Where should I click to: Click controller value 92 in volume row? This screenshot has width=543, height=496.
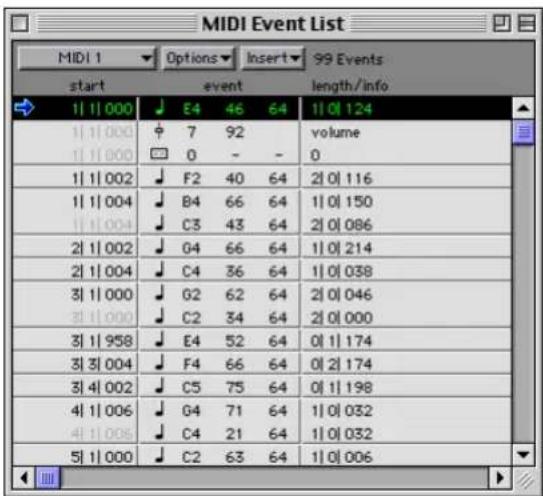click(x=234, y=132)
